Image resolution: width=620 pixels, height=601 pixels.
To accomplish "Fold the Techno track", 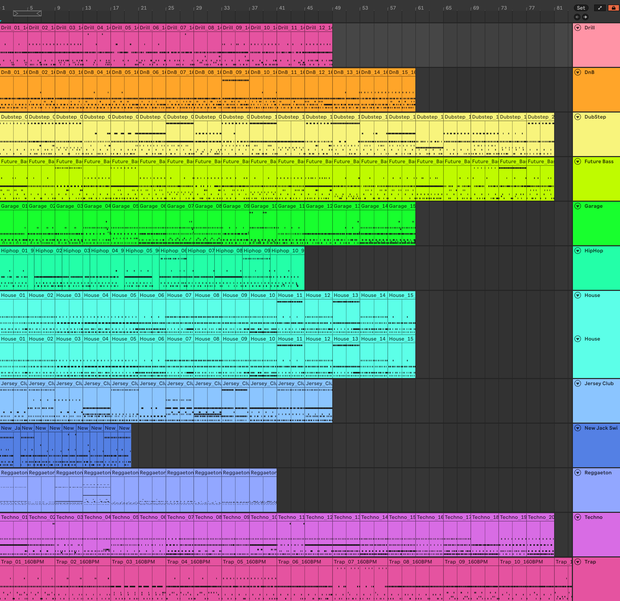I will pyautogui.click(x=578, y=517).
